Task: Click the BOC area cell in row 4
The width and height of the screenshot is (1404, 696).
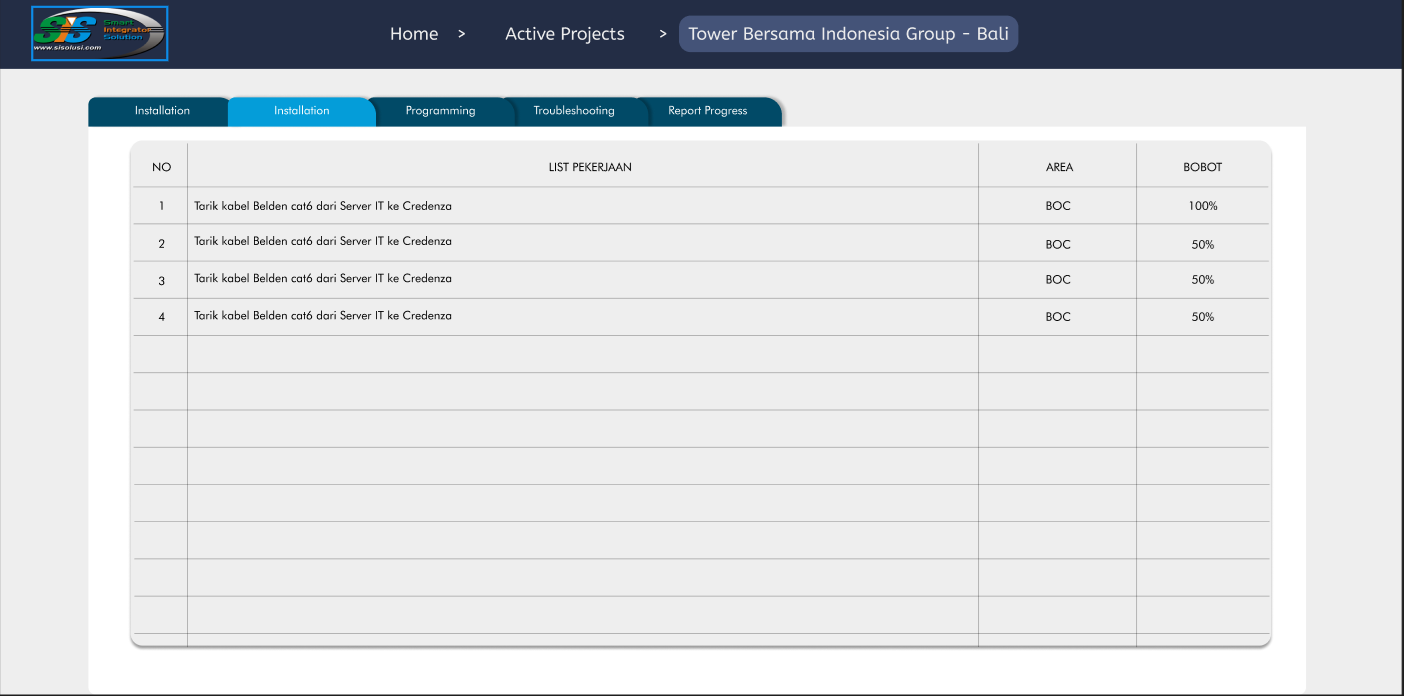Action: pos(1058,317)
